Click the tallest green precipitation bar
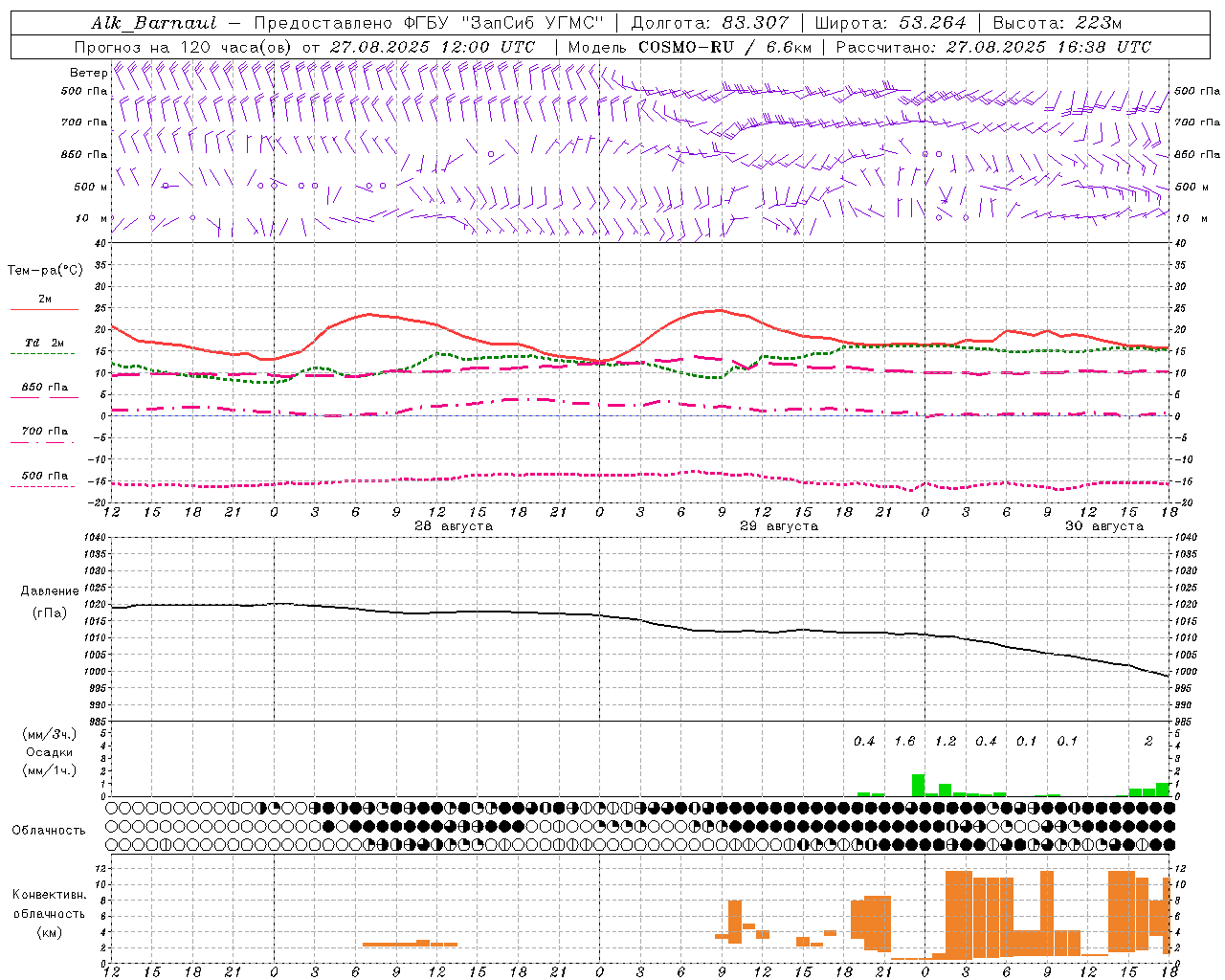 (918, 785)
